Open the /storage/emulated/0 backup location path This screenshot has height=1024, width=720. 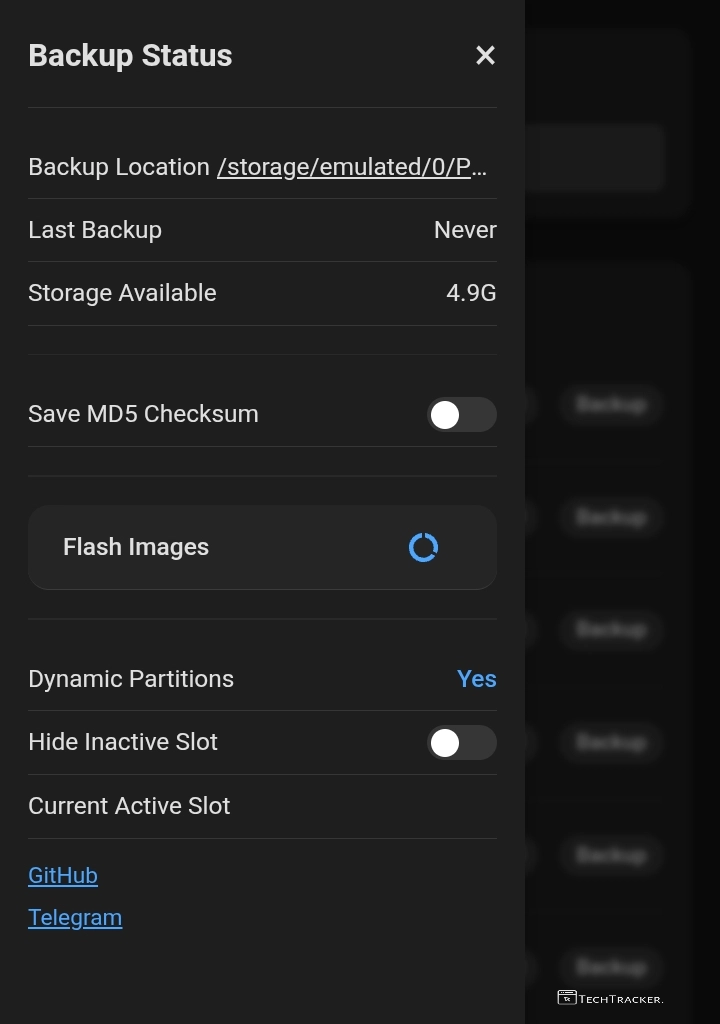coord(352,167)
